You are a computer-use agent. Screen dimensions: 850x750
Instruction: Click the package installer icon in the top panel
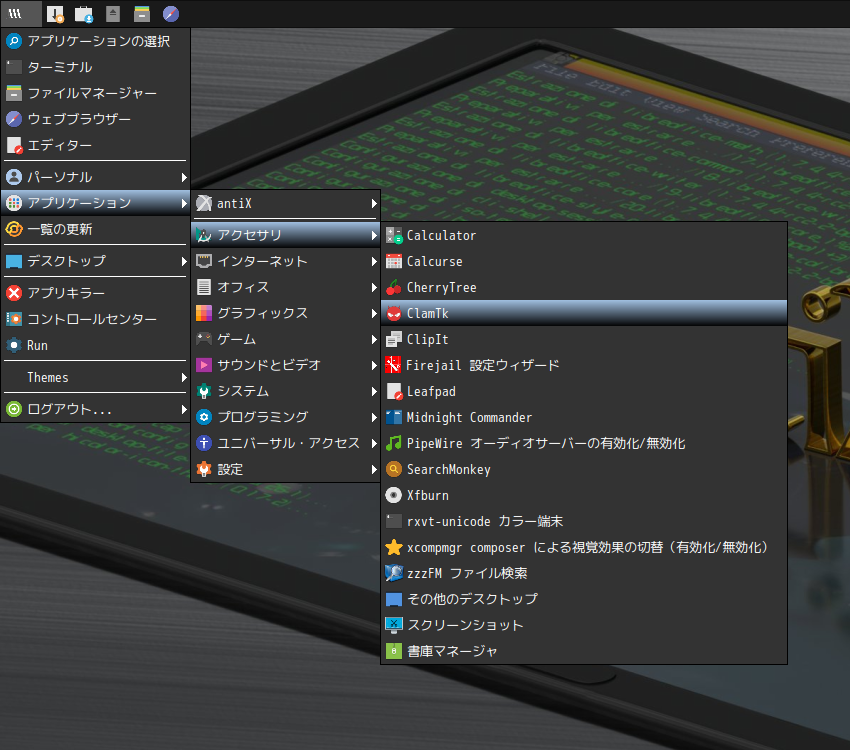point(55,14)
